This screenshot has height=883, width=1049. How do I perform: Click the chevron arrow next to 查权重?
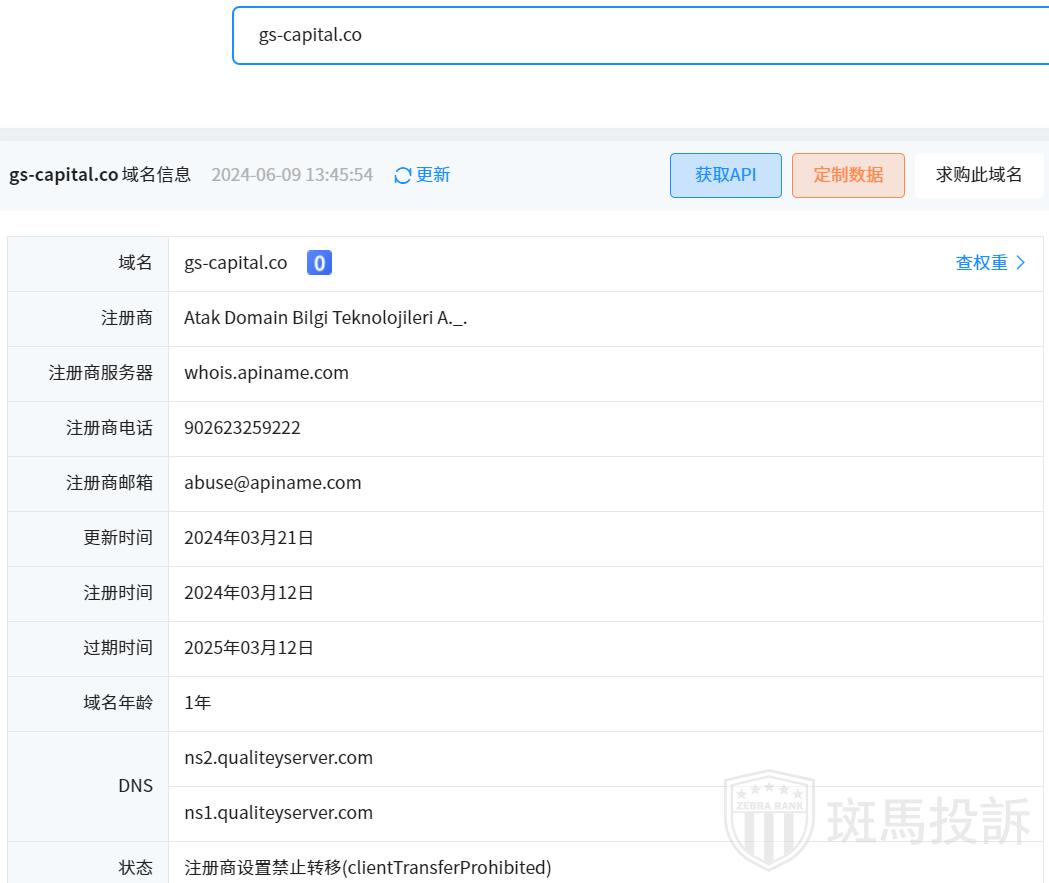click(x=1021, y=263)
